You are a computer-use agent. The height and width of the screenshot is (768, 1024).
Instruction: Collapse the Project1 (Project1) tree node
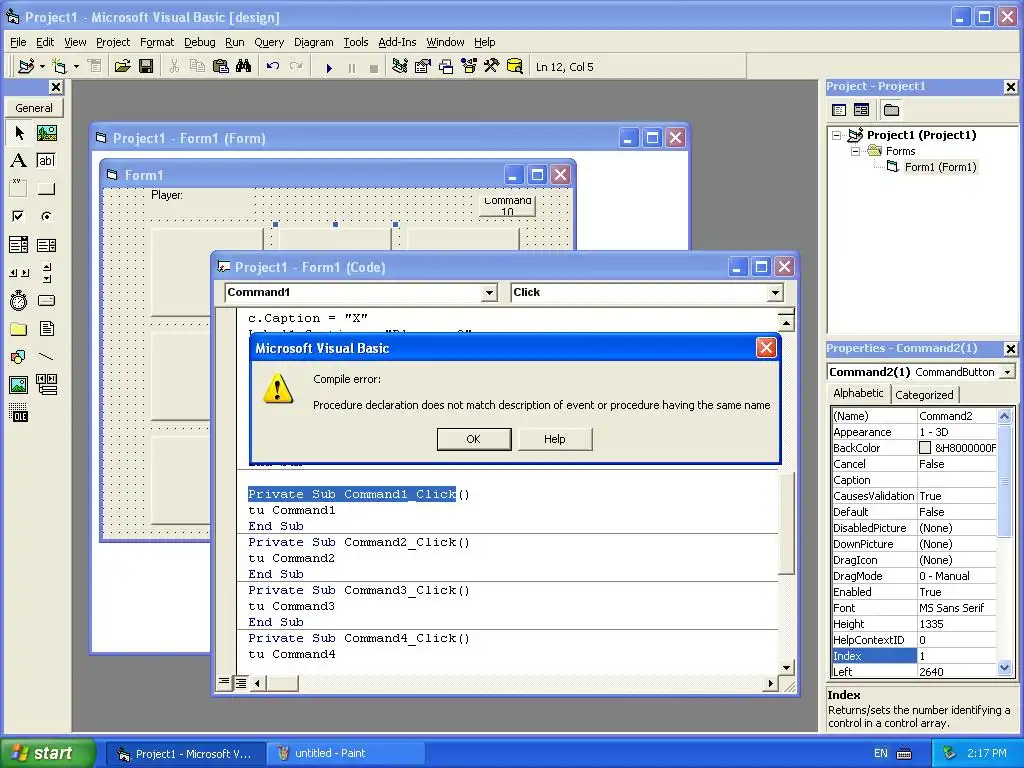pyautogui.click(x=837, y=135)
